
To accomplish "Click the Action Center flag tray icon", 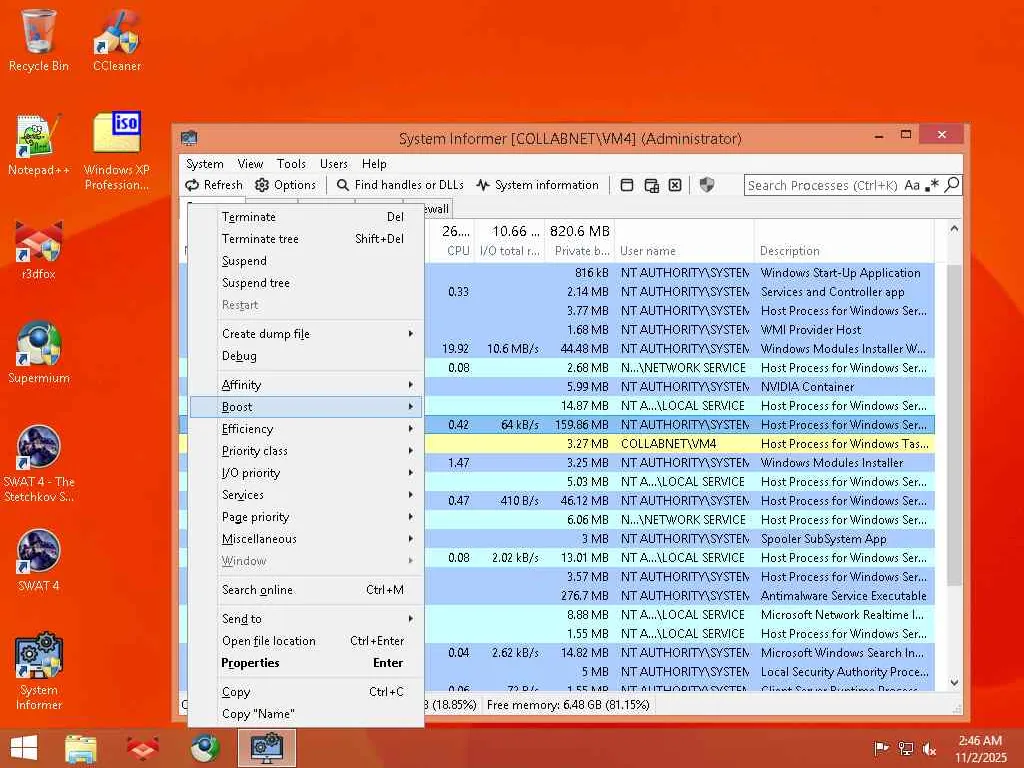I will tap(881, 748).
